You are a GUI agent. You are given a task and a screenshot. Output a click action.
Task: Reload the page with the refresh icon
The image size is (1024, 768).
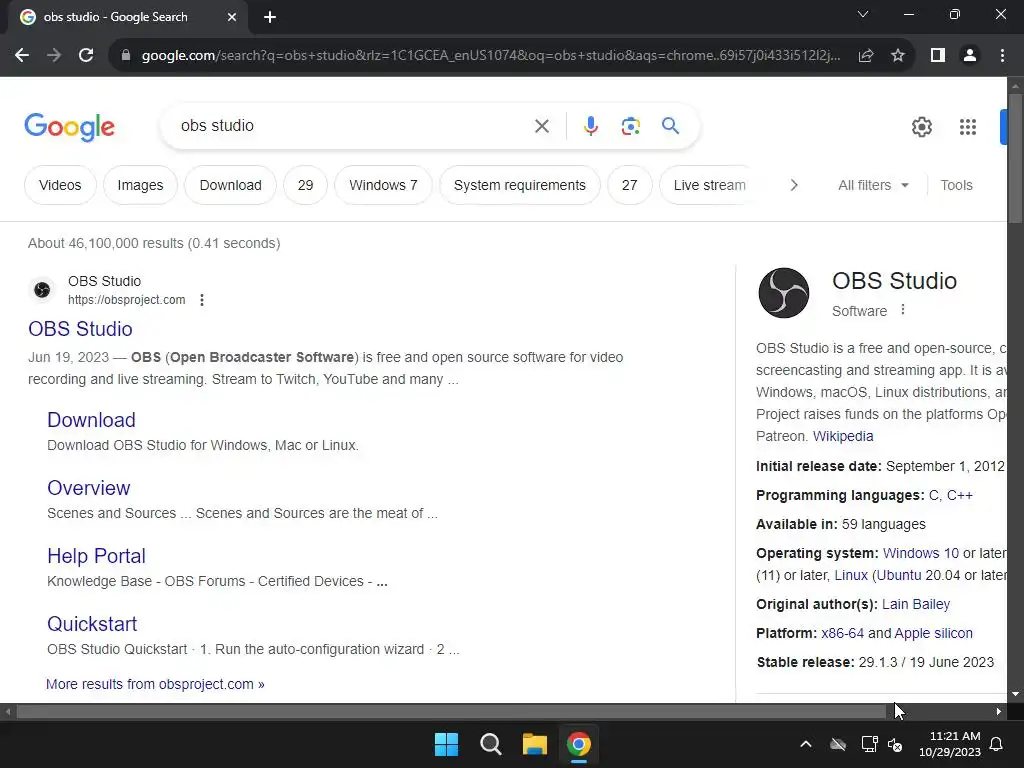click(x=86, y=56)
